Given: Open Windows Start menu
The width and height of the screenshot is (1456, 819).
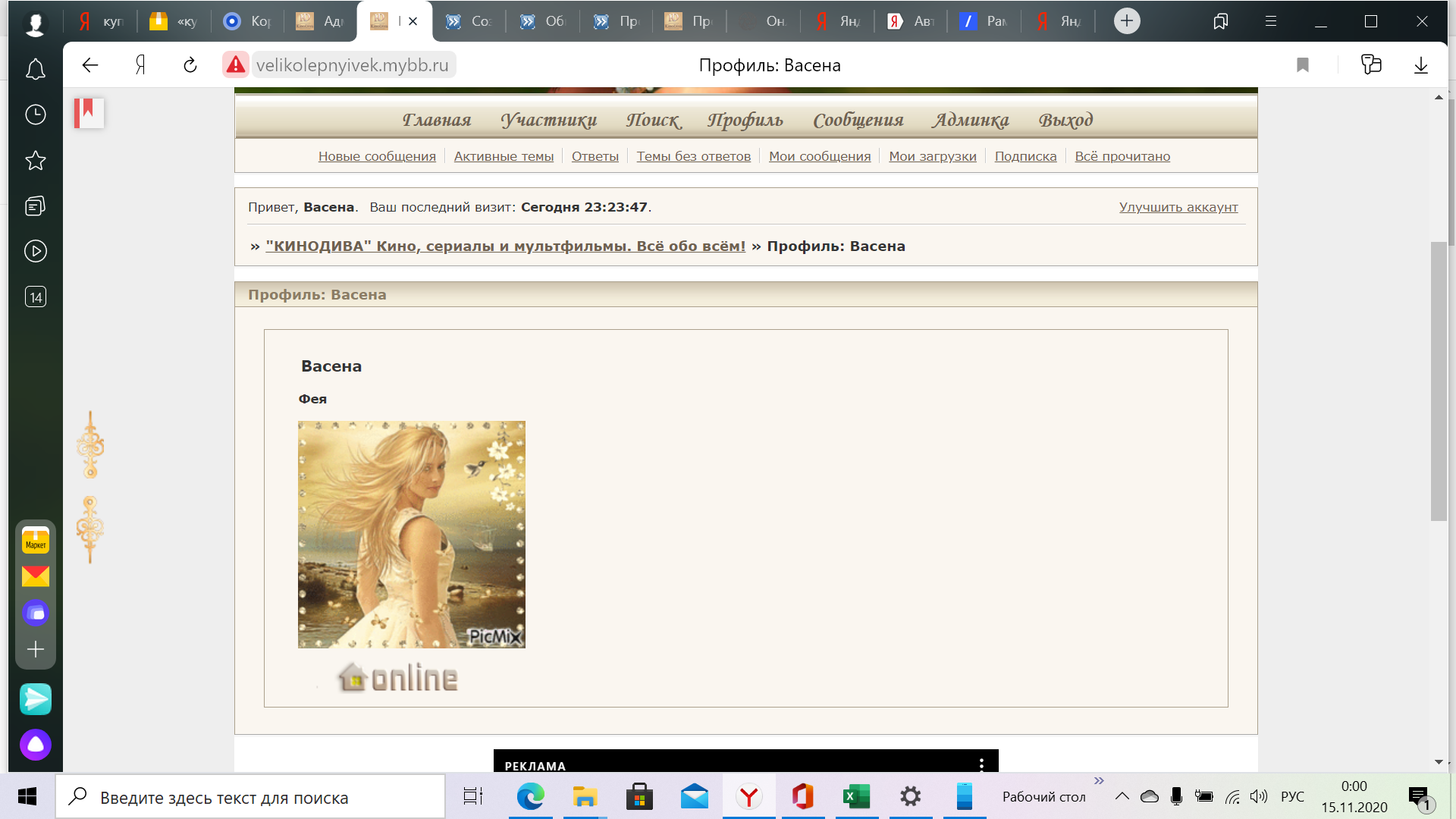Looking at the screenshot, I should [x=27, y=797].
